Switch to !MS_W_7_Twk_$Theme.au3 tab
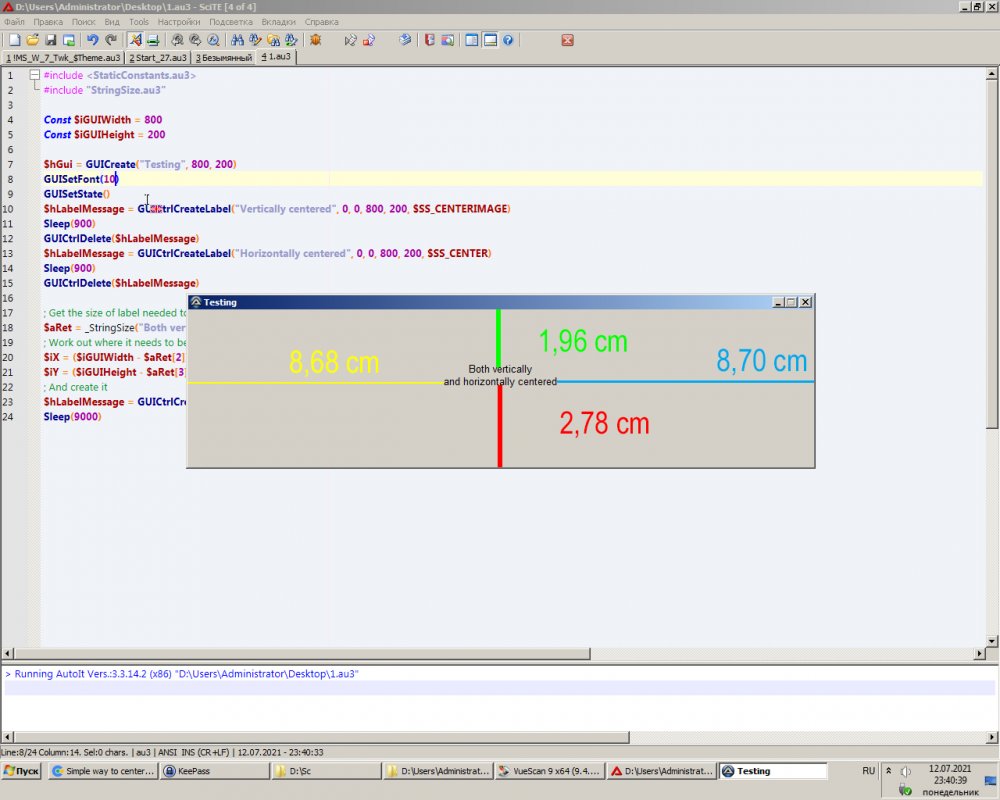The image size is (1000, 800). pos(62,57)
